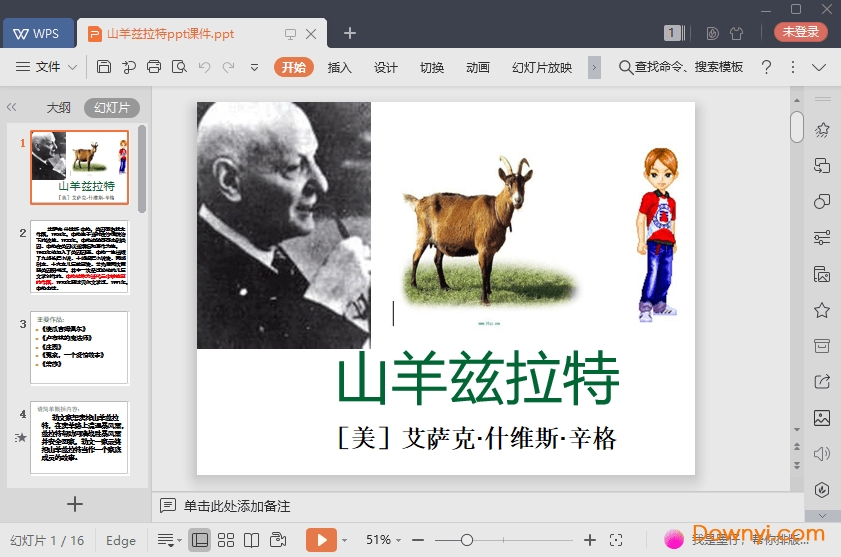Click the slide panel scrollbar
Screen dimensions: 841x557
[x=142, y=168]
